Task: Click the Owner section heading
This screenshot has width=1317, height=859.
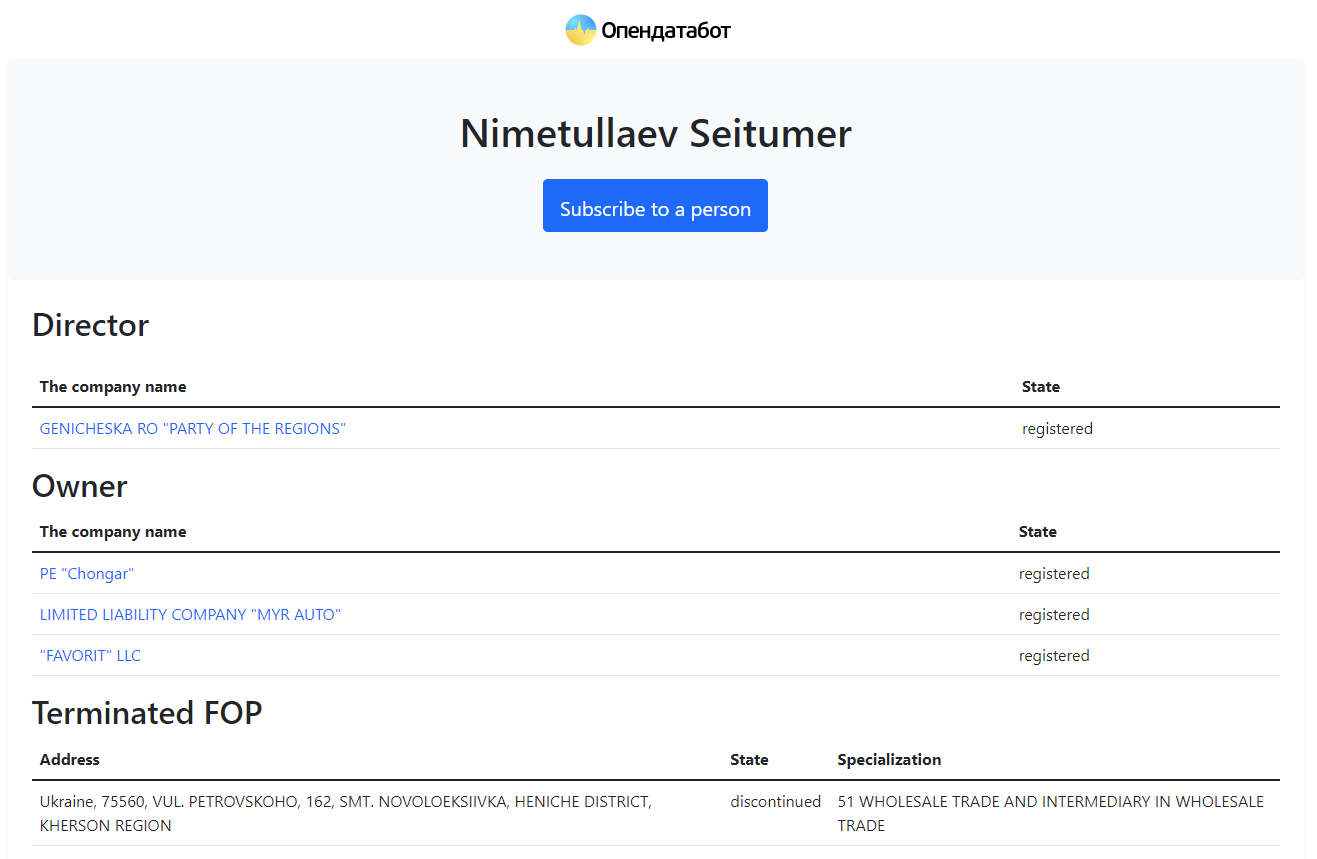Action: (x=80, y=486)
